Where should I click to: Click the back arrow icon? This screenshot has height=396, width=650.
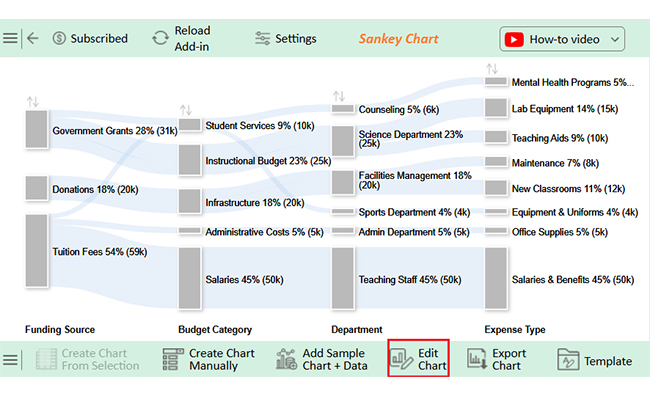pos(33,39)
